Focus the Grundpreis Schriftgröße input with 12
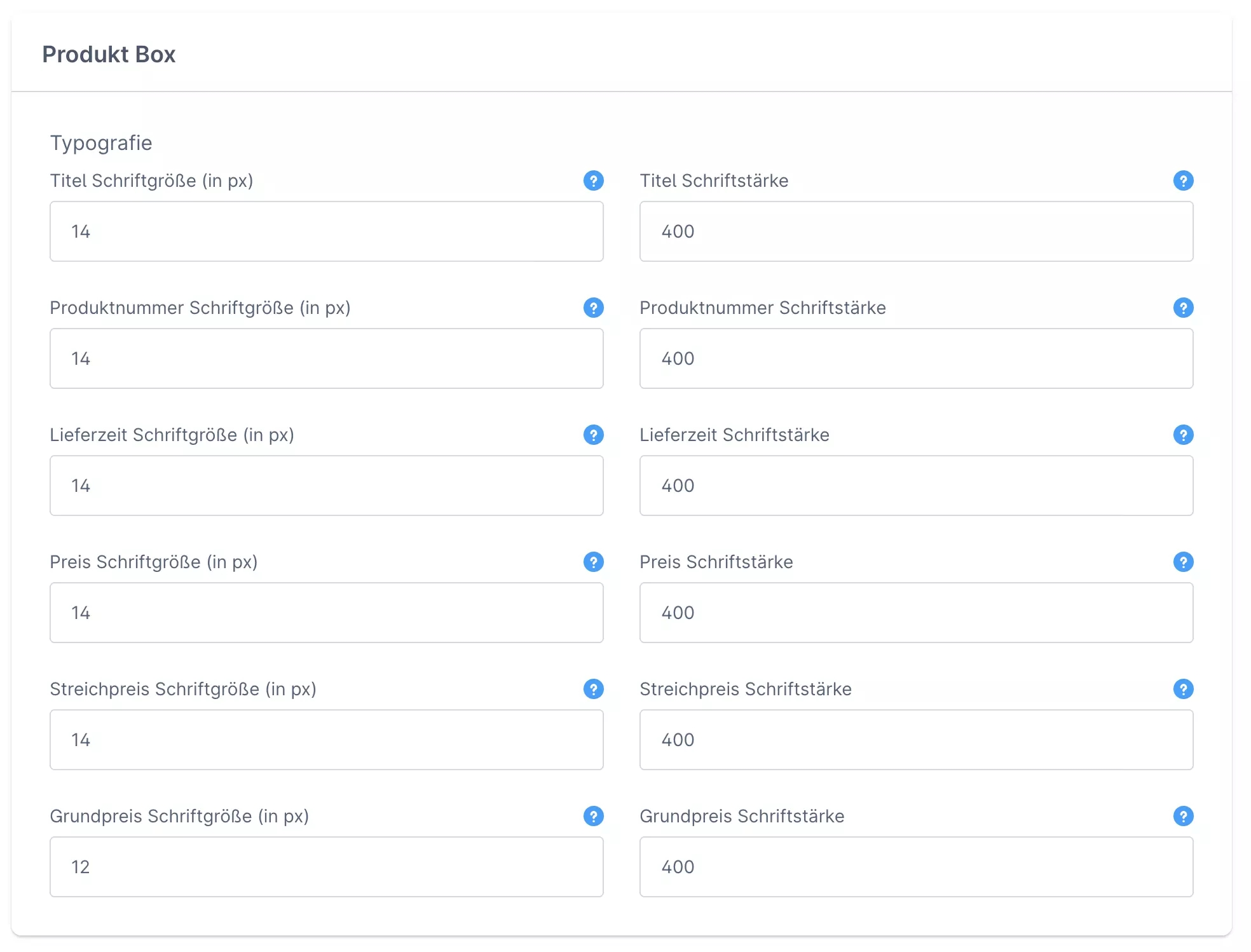This screenshot has height=952, width=1251. point(326,867)
